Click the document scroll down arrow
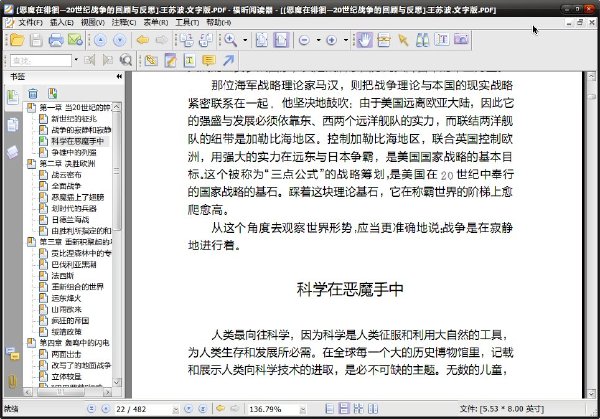 click(x=591, y=393)
